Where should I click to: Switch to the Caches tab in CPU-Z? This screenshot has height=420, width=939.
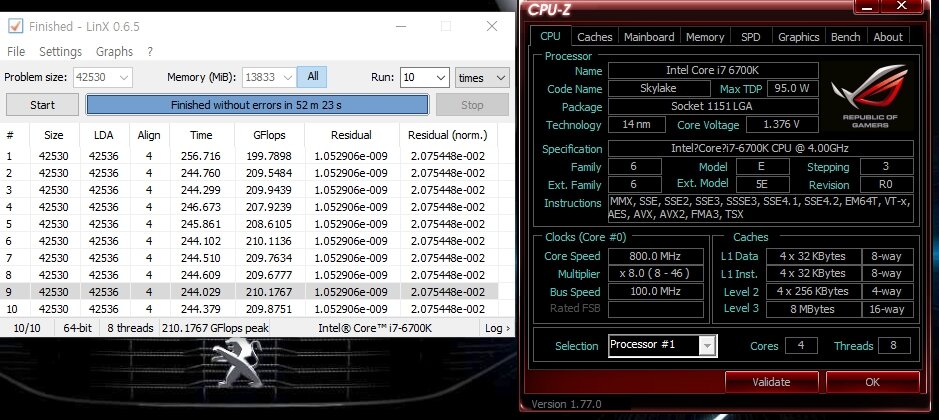point(595,37)
